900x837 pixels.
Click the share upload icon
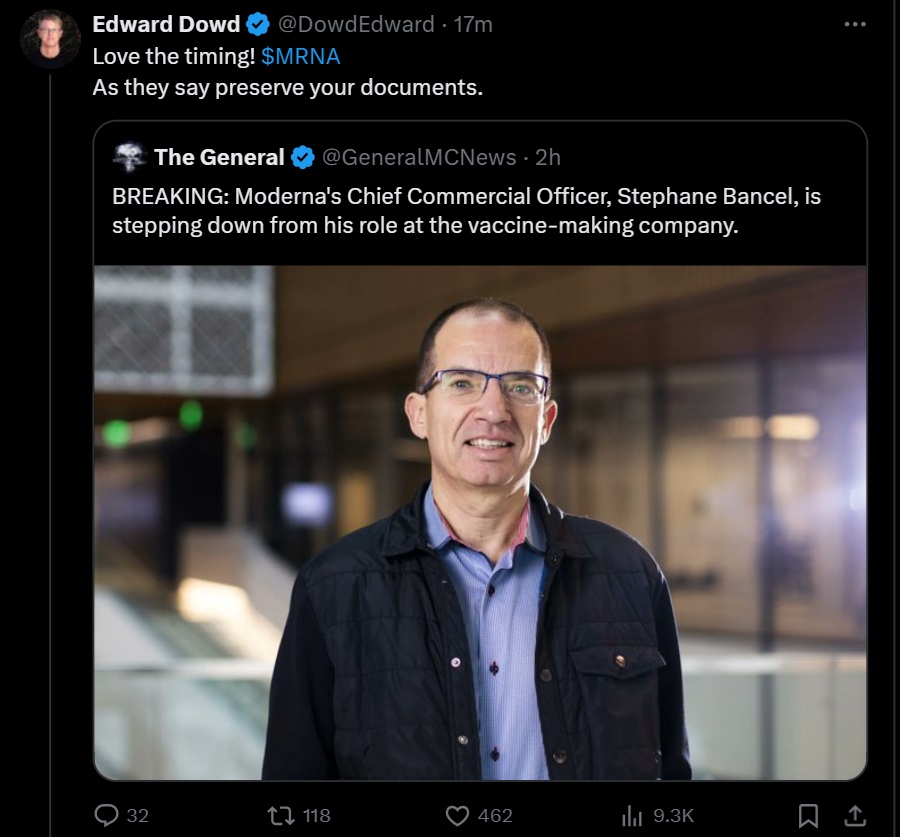click(x=855, y=815)
